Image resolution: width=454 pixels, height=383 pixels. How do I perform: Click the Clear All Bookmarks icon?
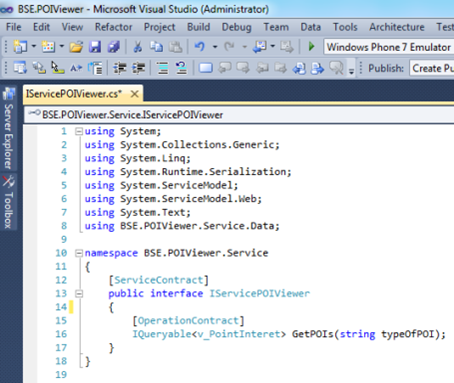[336, 68]
